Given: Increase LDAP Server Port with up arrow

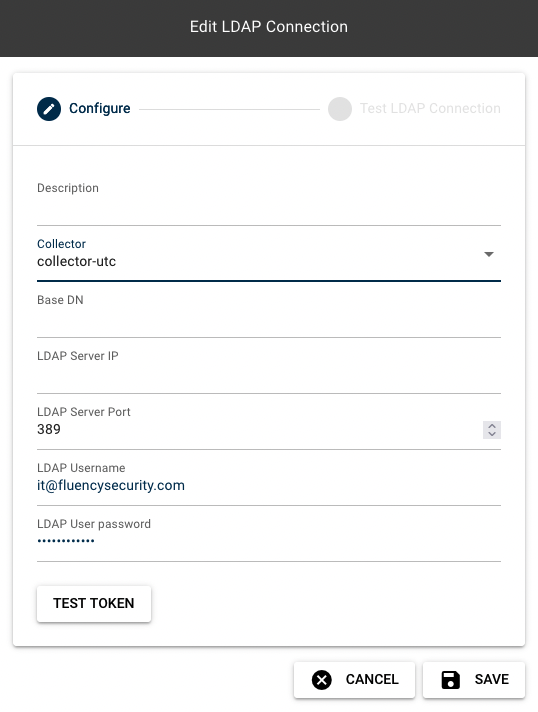Looking at the screenshot, I should click(492, 426).
